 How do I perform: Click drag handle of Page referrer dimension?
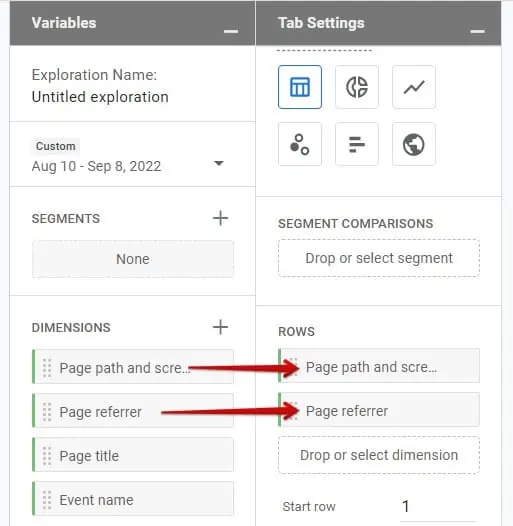click(x=47, y=412)
